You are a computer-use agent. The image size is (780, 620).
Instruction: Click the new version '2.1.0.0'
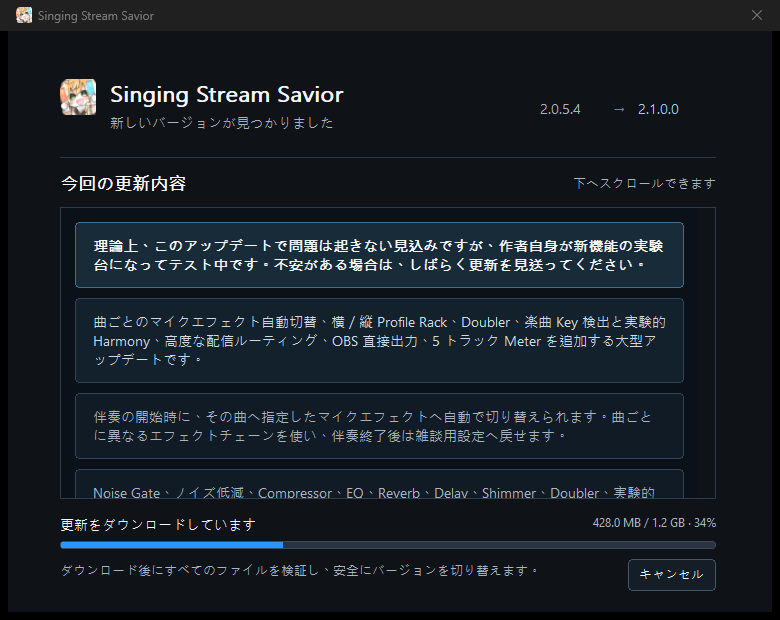click(x=658, y=109)
